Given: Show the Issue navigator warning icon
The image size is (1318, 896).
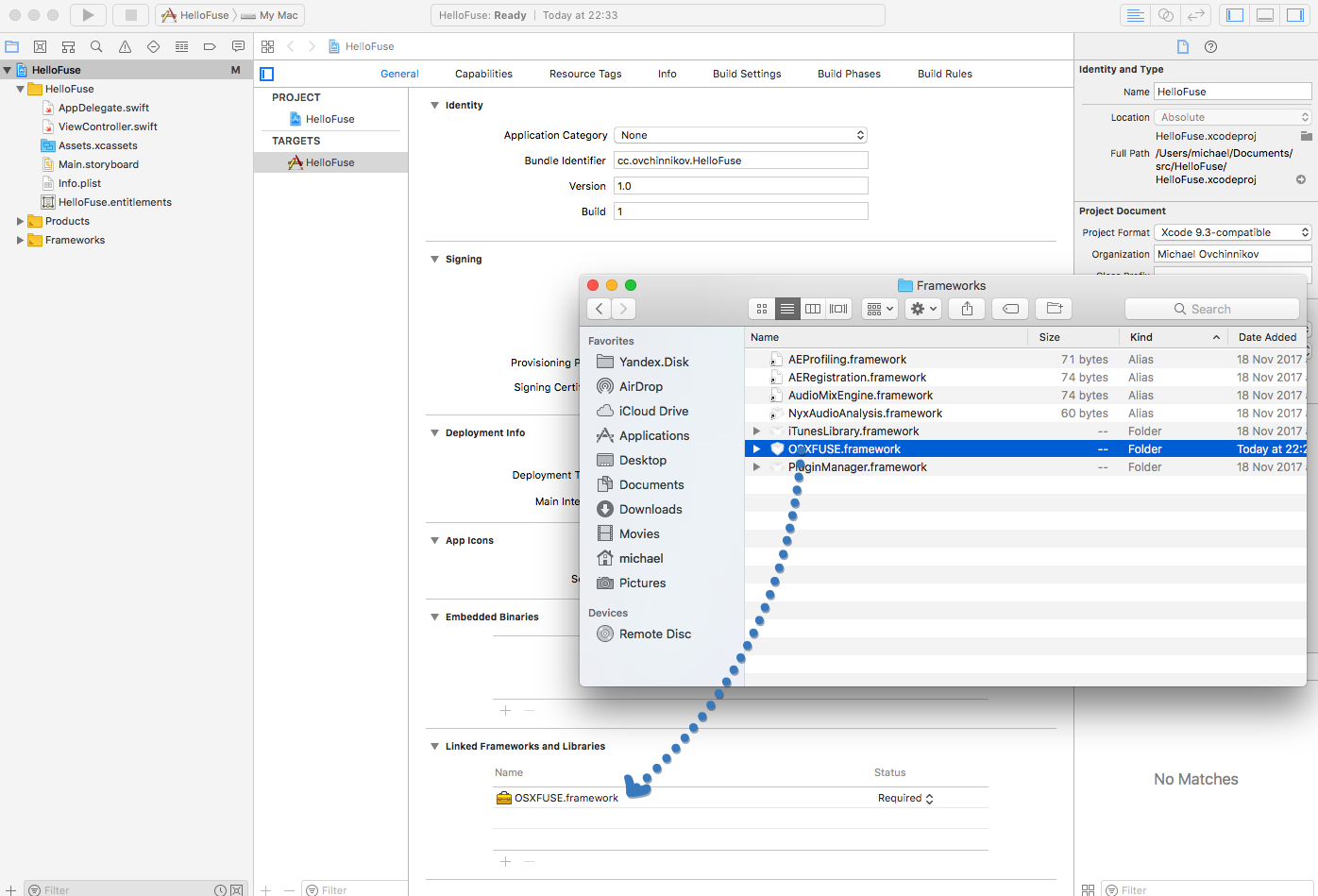Looking at the screenshot, I should click(125, 46).
